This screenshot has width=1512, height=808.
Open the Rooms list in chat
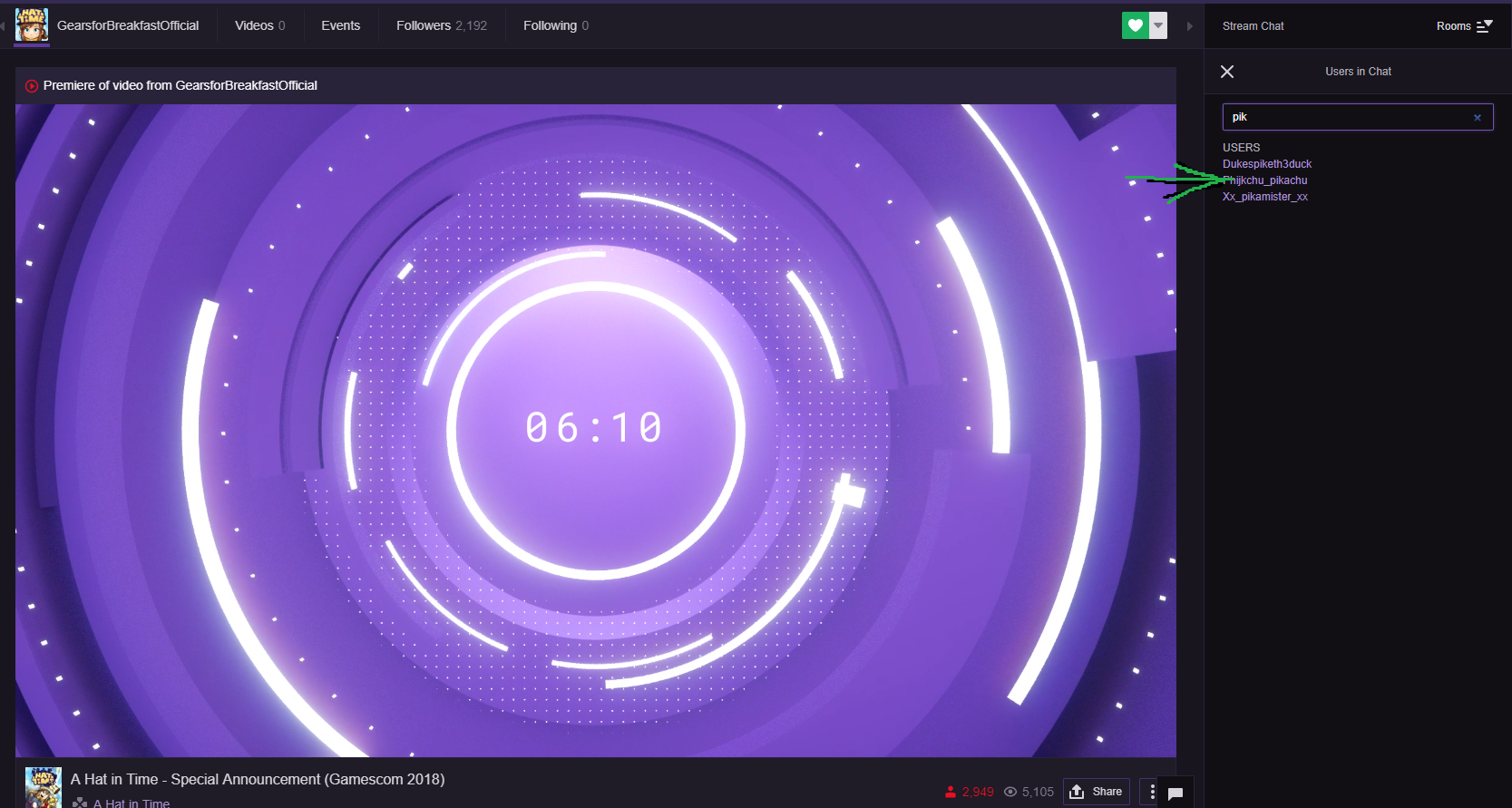pyautogui.click(x=1464, y=26)
